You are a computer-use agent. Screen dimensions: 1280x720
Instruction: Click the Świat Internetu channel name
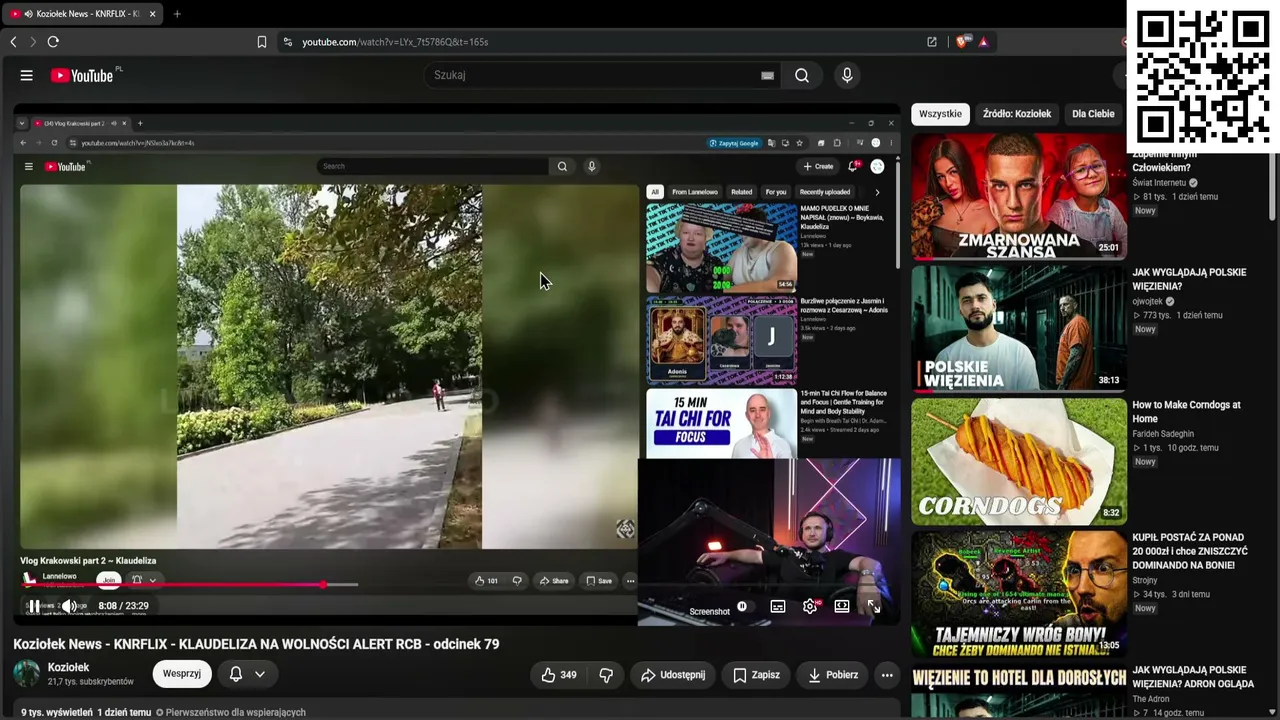pyautogui.click(x=1158, y=183)
